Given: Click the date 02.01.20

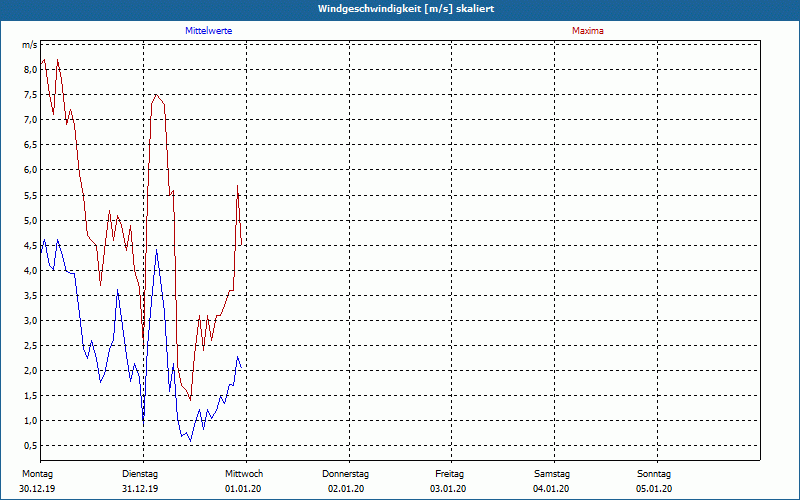Looking at the screenshot, I should pos(346,489).
